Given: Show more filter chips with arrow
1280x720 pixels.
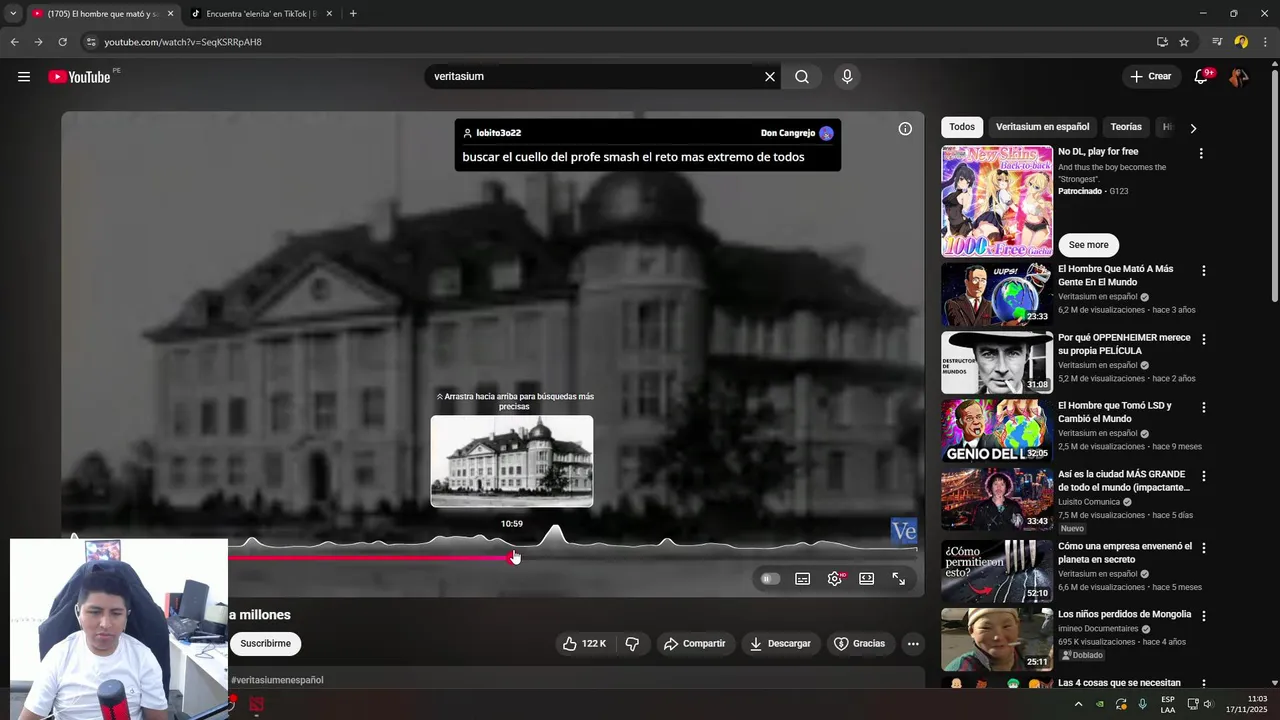Looking at the screenshot, I should point(1193,128).
